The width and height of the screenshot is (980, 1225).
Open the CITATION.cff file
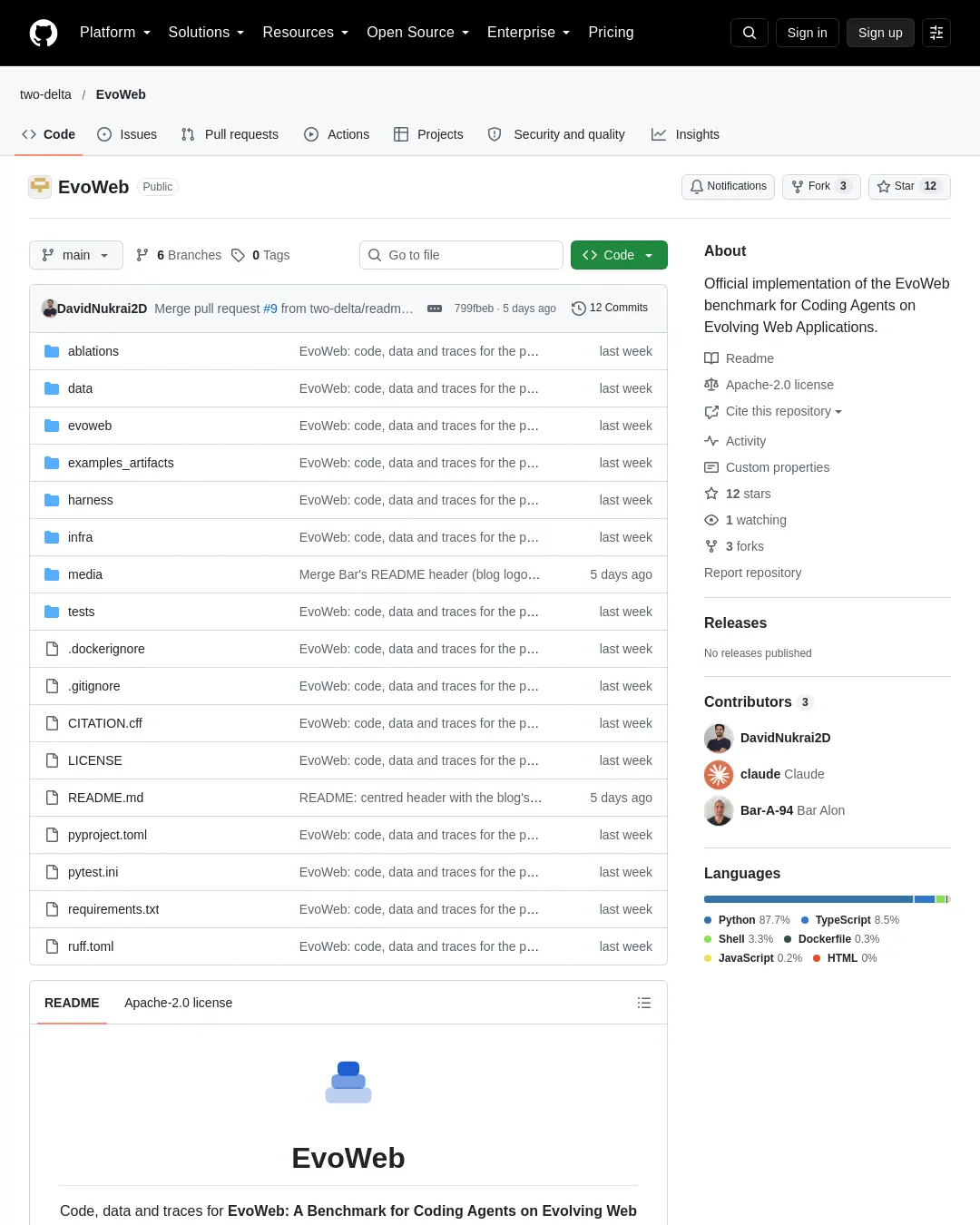105,723
